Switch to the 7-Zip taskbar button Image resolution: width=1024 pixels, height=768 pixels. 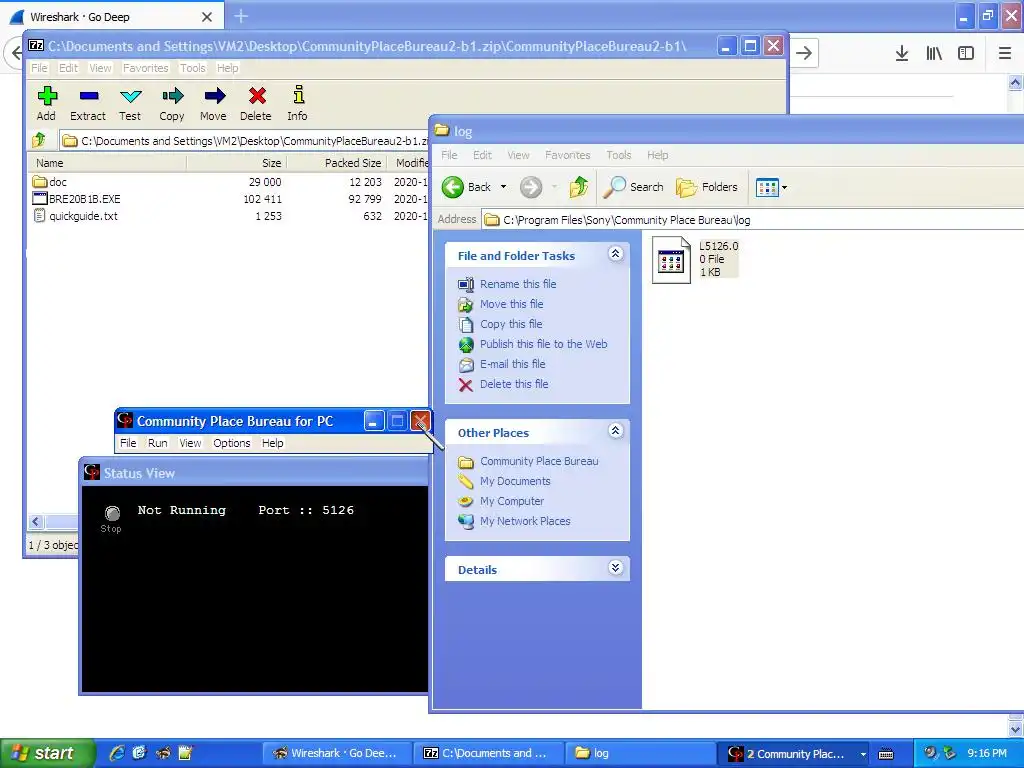tap(487, 753)
